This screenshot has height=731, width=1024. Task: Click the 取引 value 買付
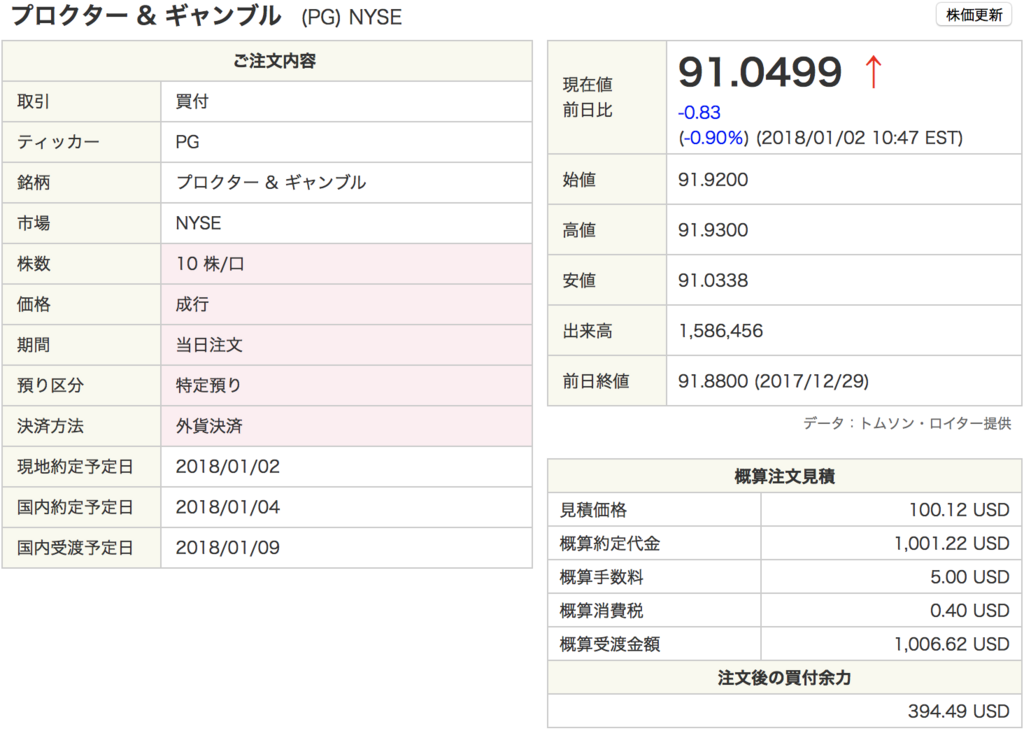pos(192,101)
